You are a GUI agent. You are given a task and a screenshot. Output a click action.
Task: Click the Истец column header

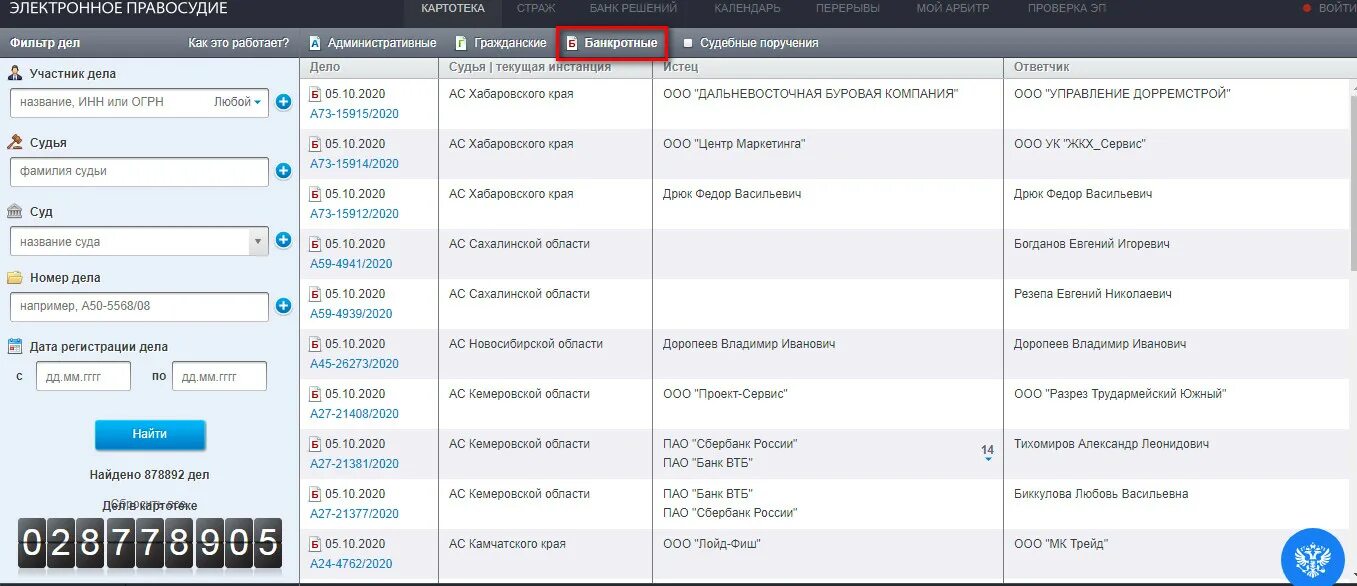[827, 67]
